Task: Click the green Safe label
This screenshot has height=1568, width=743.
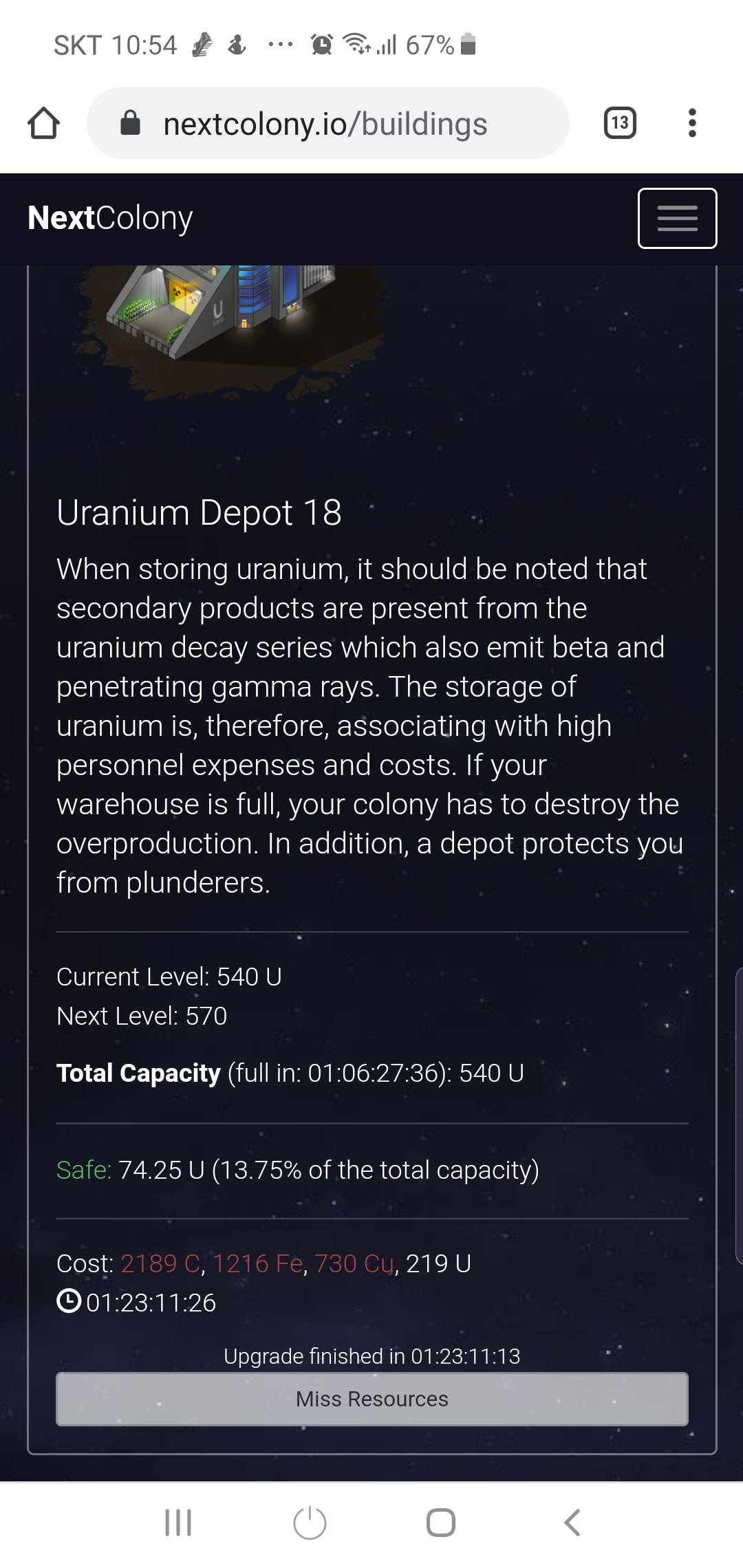Action: coord(84,1170)
